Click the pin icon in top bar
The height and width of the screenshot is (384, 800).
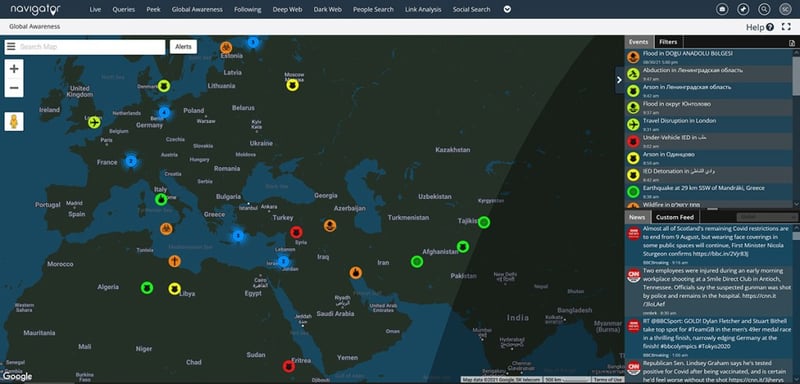coord(743,9)
